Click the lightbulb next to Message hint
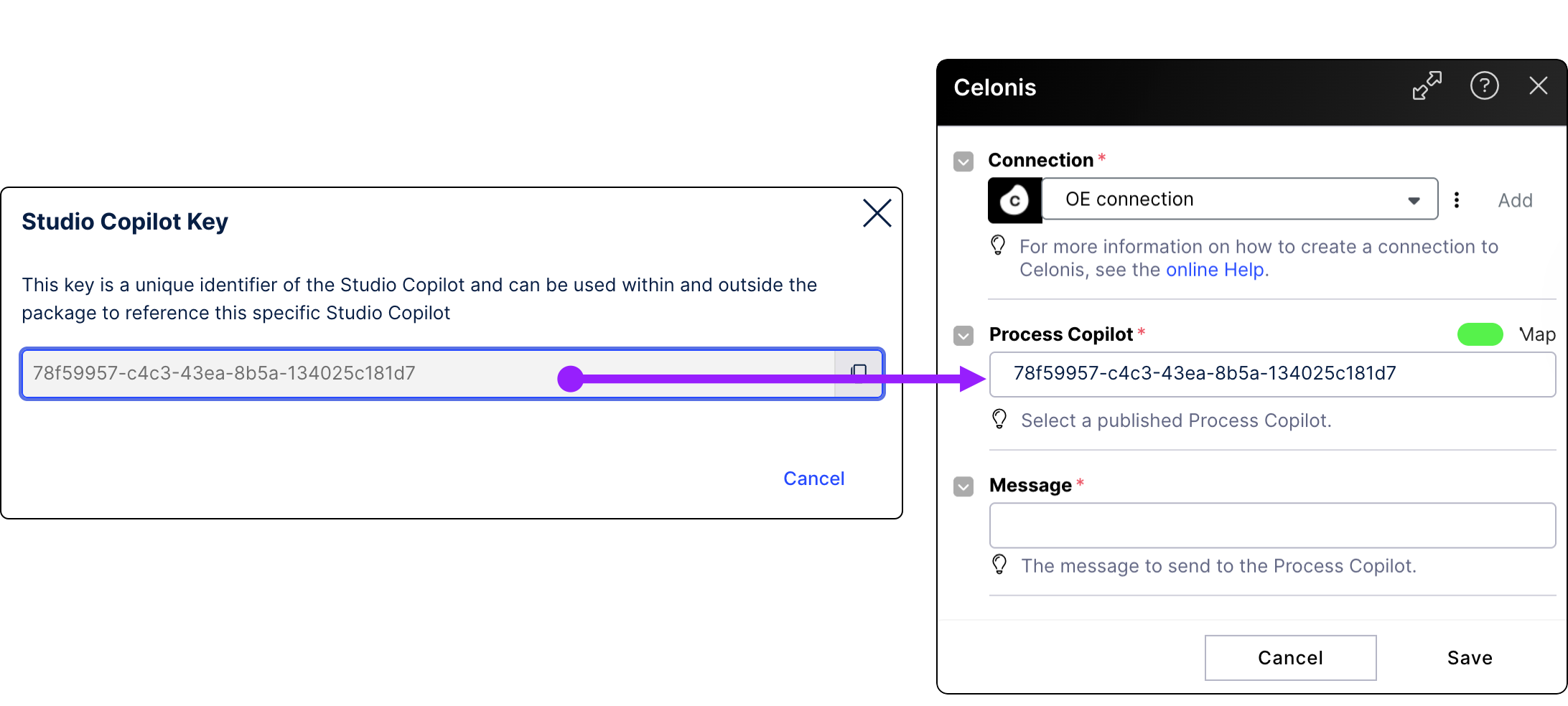This screenshot has width=1568, height=706. click(999, 565)
